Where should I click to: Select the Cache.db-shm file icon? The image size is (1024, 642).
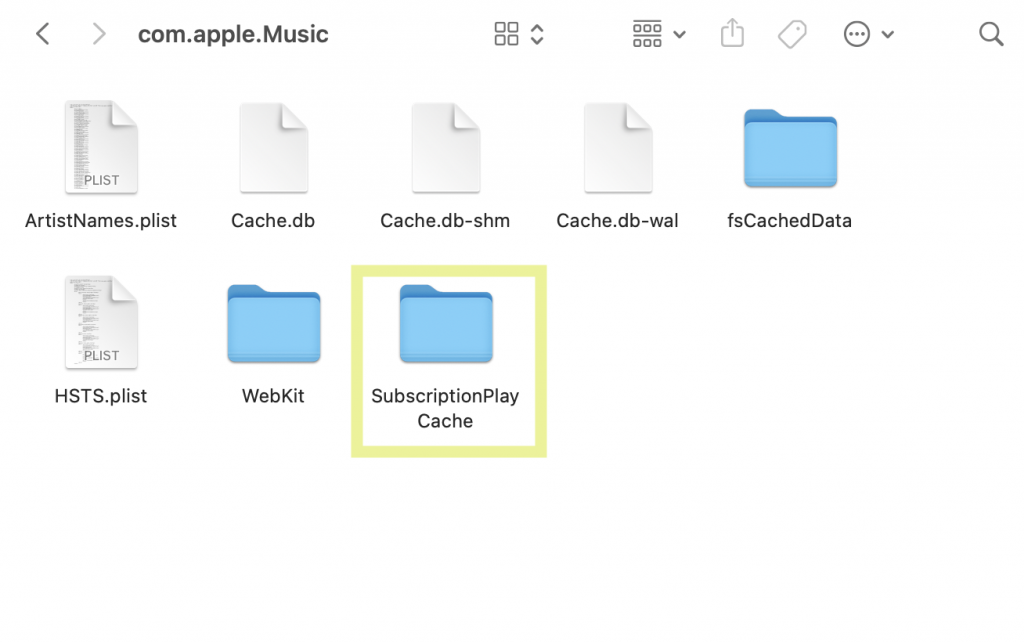point(446,147)
